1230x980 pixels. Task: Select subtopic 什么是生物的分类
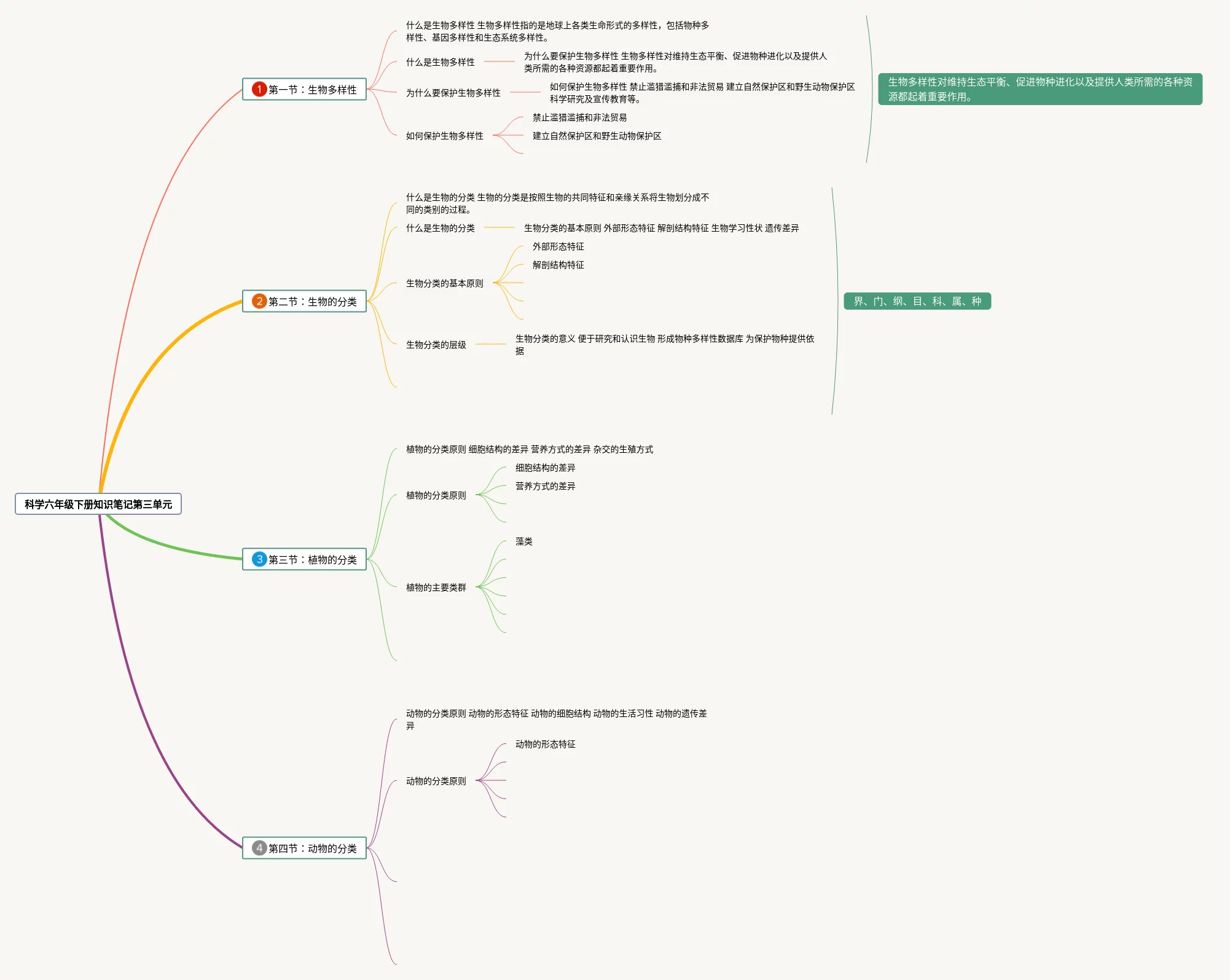(440, 228)
